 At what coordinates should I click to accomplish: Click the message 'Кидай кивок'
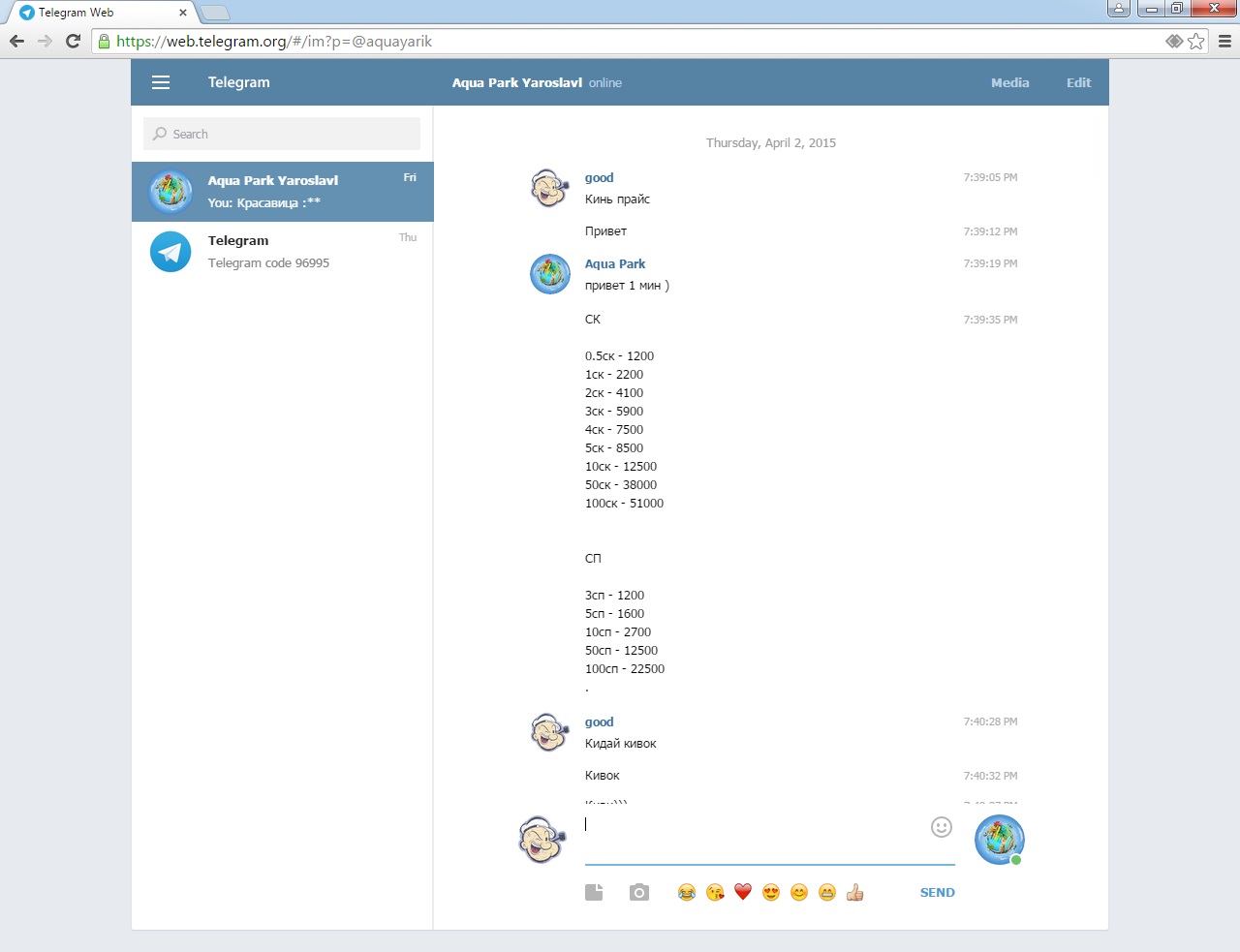[620, 743]
